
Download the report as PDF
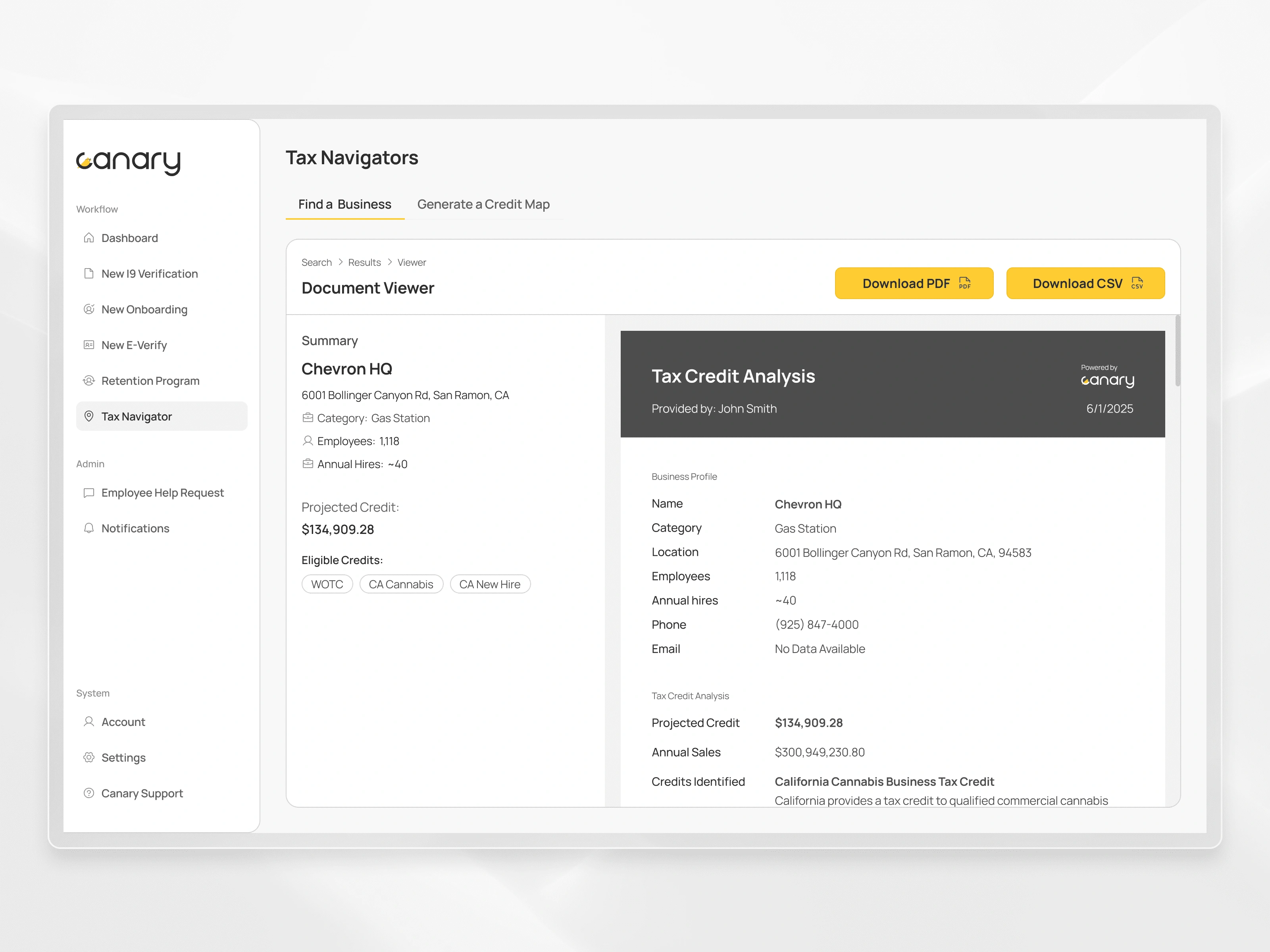point(914,284)
